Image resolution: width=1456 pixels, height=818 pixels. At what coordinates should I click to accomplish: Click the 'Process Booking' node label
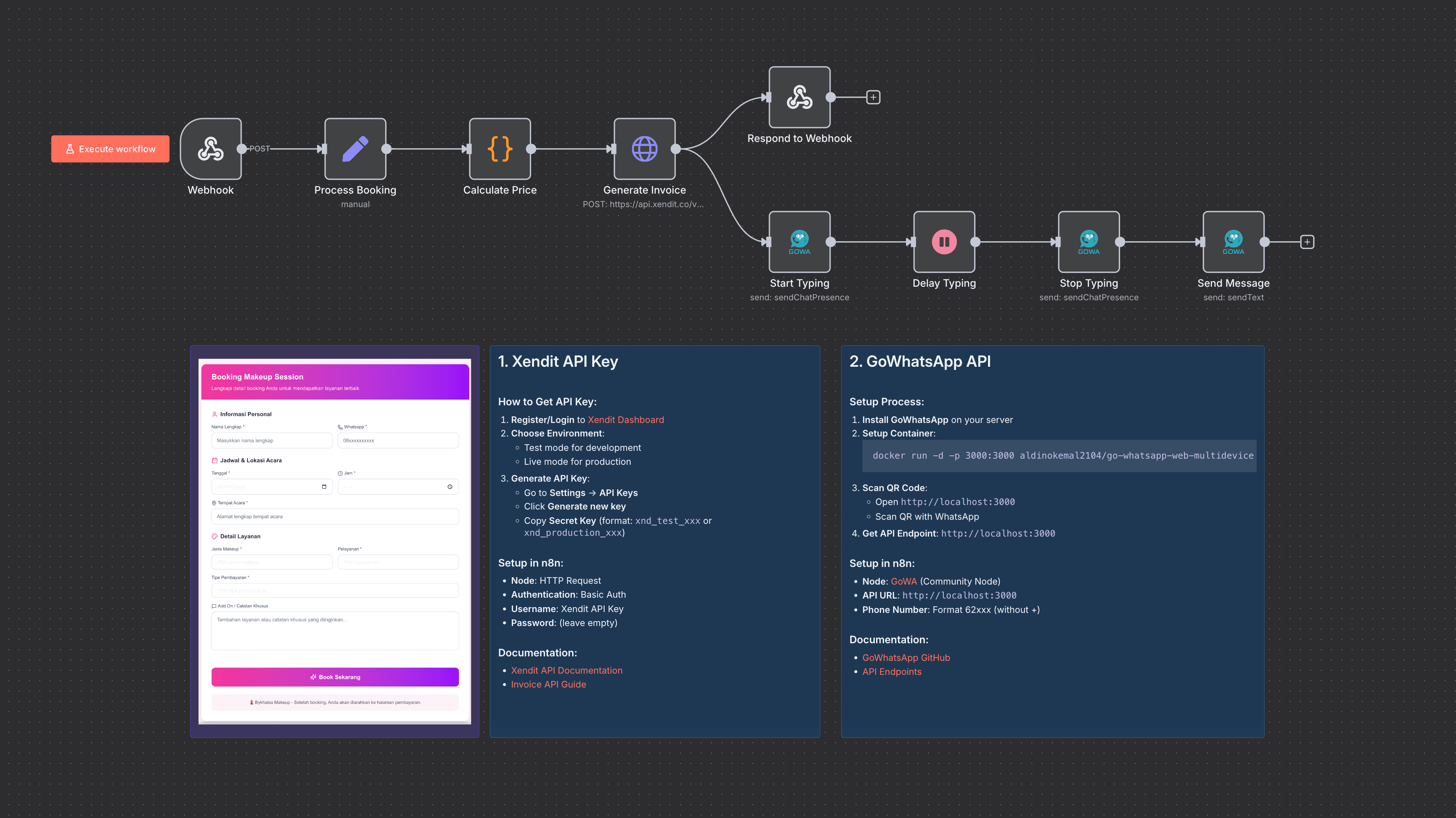[355, 190]
